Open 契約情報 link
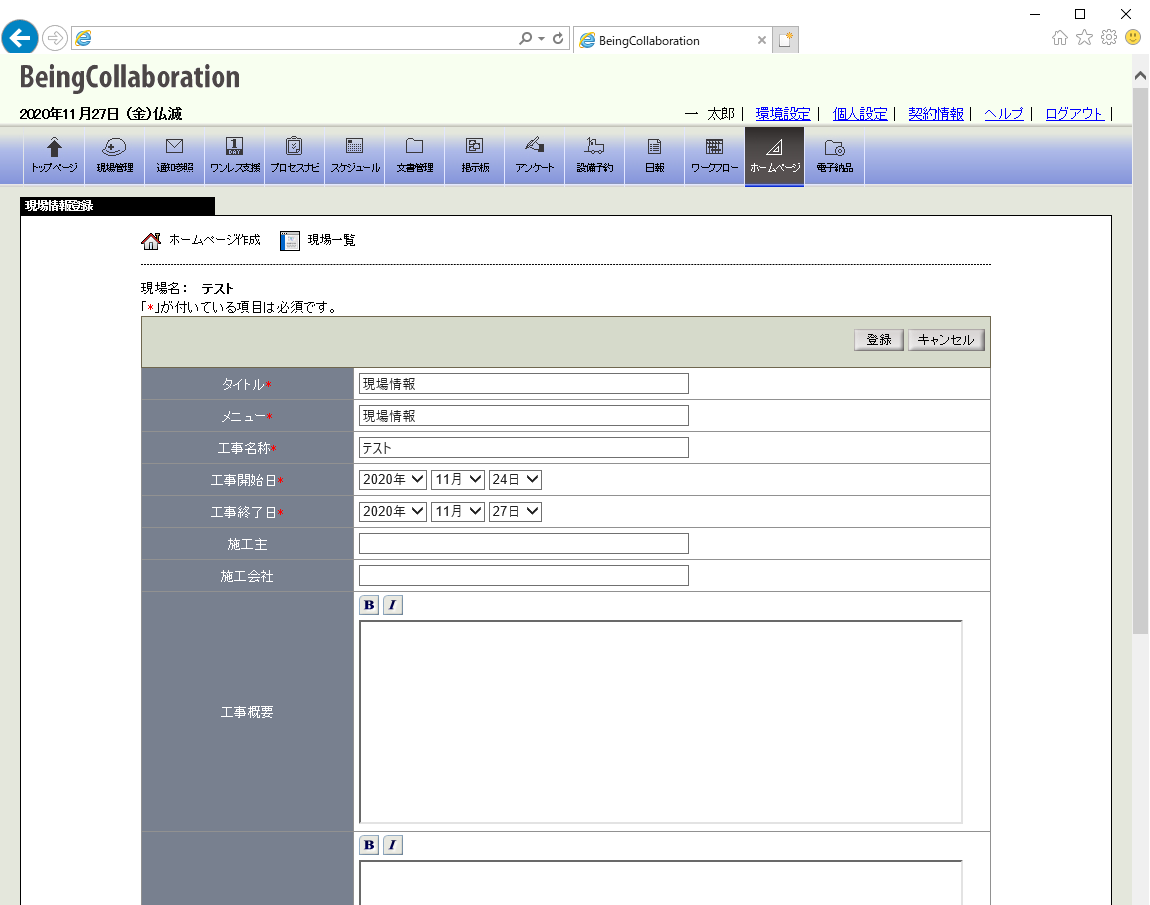The image size is (1150, 905). click(x=936, y=114)
